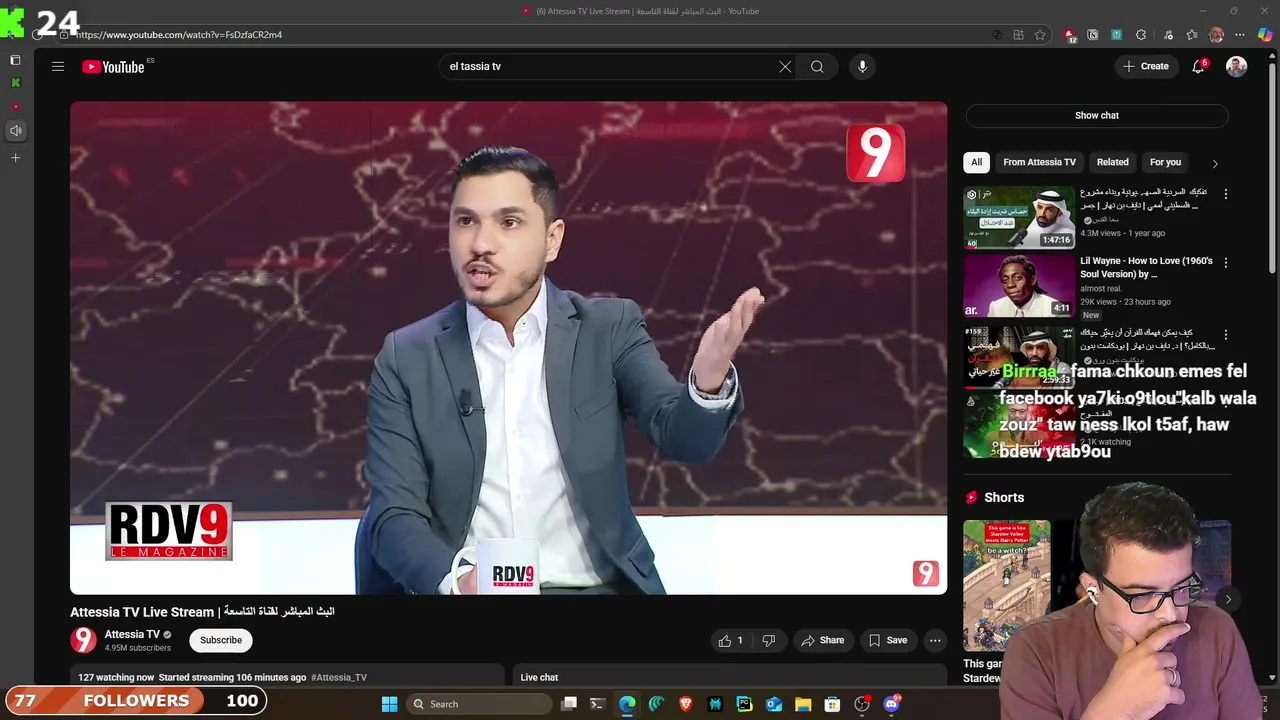The height and width of the screenshot is (720, 1280).
Task: Open the Attessia TV channel avatar
Action: click(x=83, y=640)
